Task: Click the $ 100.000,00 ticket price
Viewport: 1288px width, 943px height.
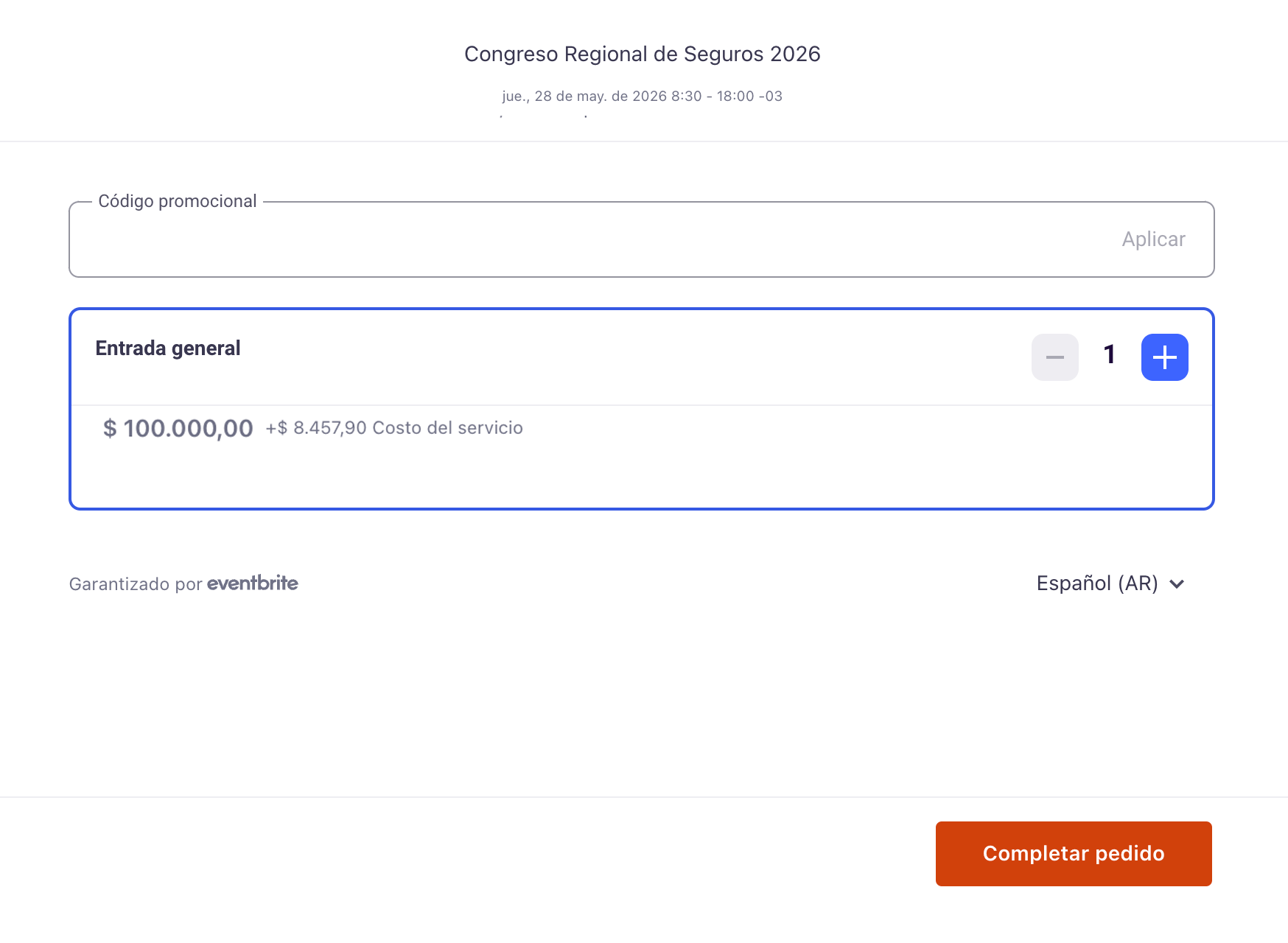Action: (x=187, y=429)
